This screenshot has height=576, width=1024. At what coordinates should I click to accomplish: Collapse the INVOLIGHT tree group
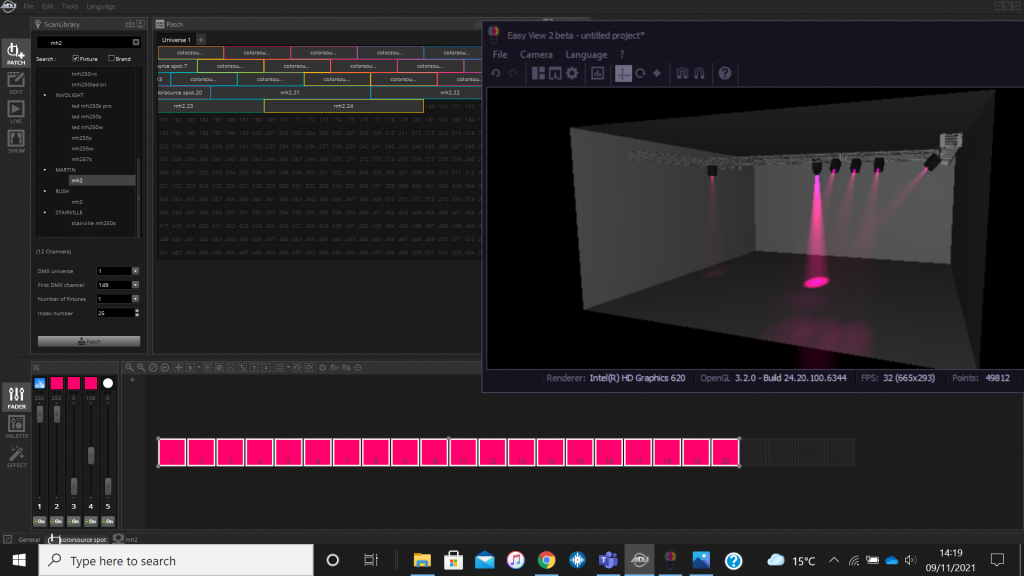(45, 95)
